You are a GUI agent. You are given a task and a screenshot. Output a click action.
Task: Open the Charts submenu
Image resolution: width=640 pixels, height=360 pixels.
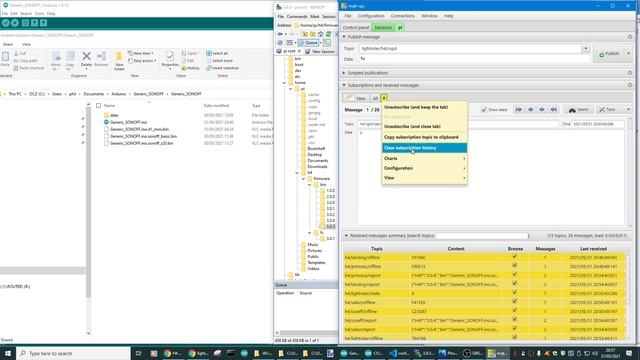[x=424, y=158]
